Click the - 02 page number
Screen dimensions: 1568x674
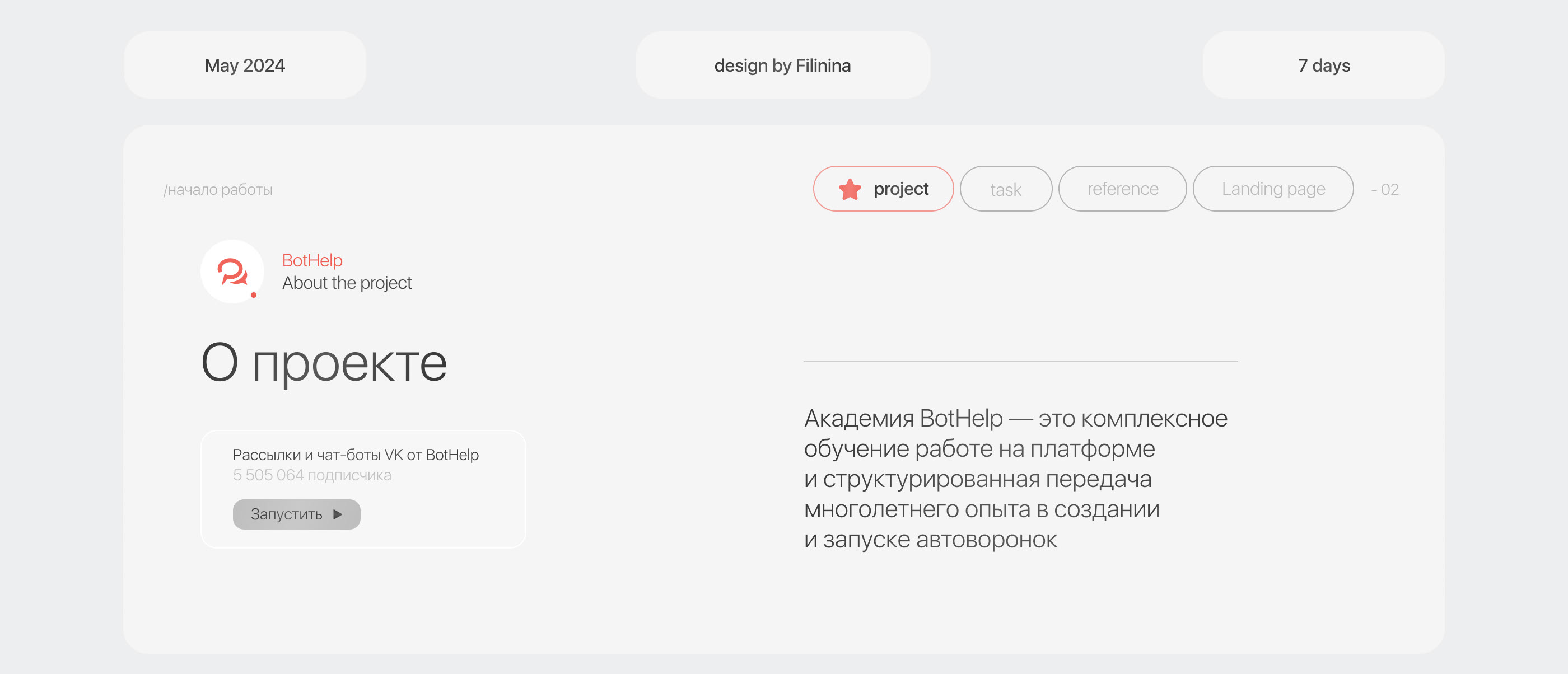click(1384, 190)
